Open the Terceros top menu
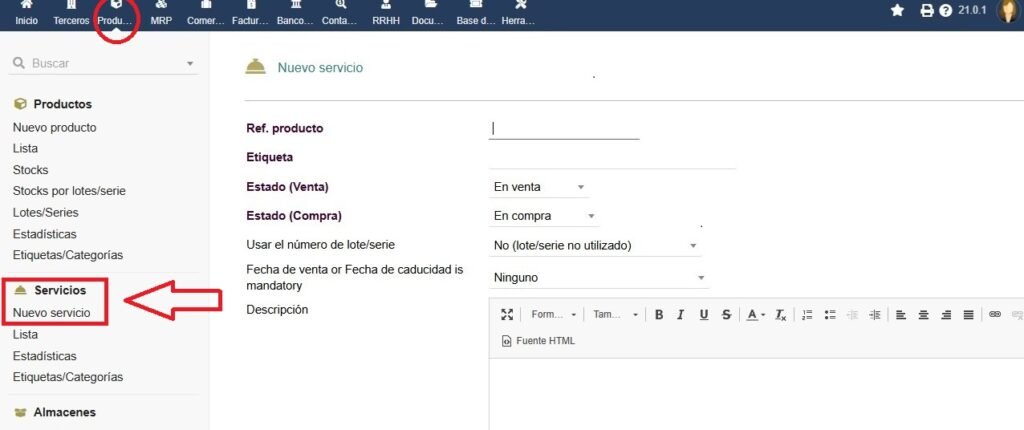Screen dimensions: 1024x430 (71, 14)
